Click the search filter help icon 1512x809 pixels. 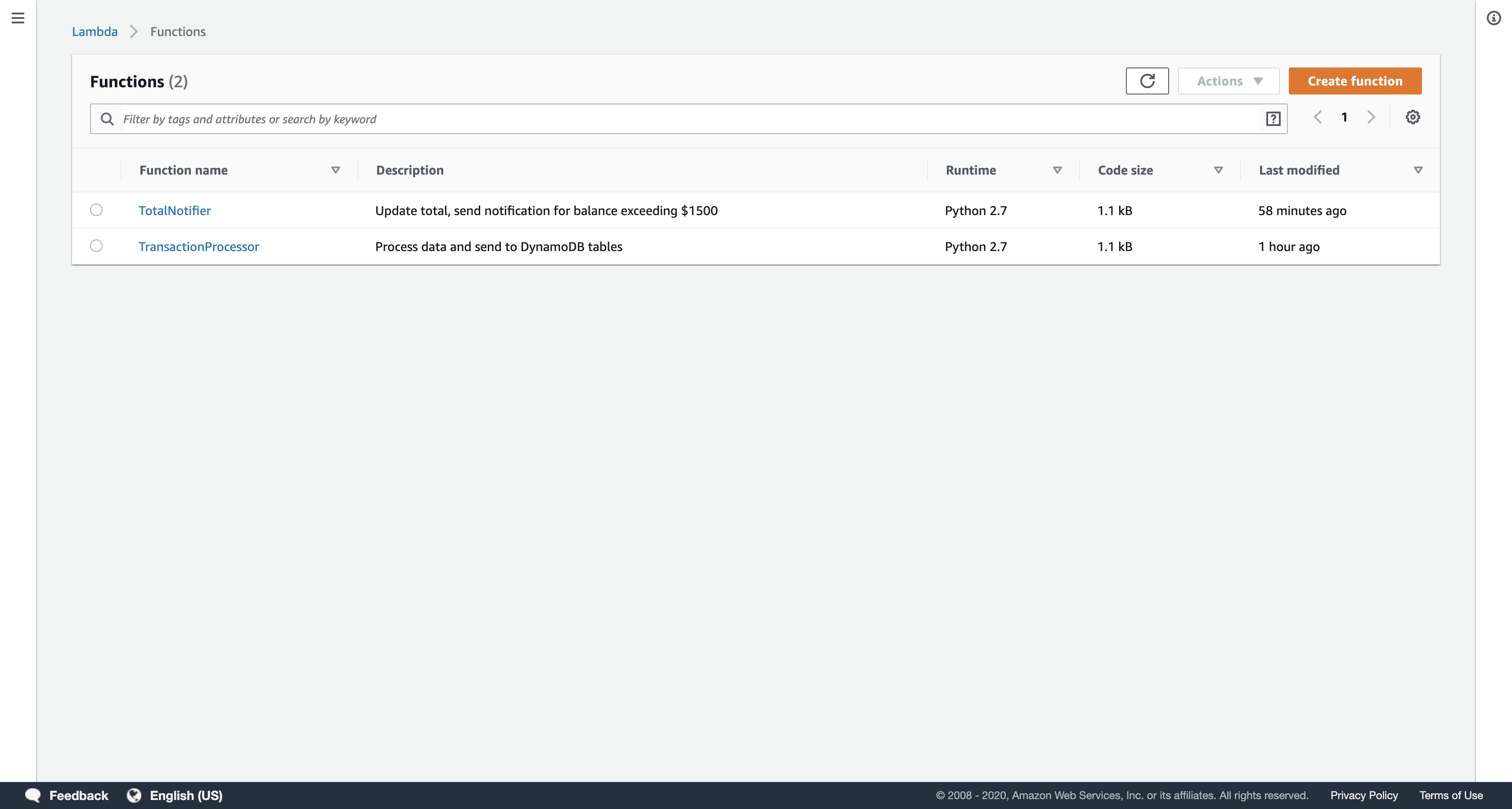[1273, 119]
